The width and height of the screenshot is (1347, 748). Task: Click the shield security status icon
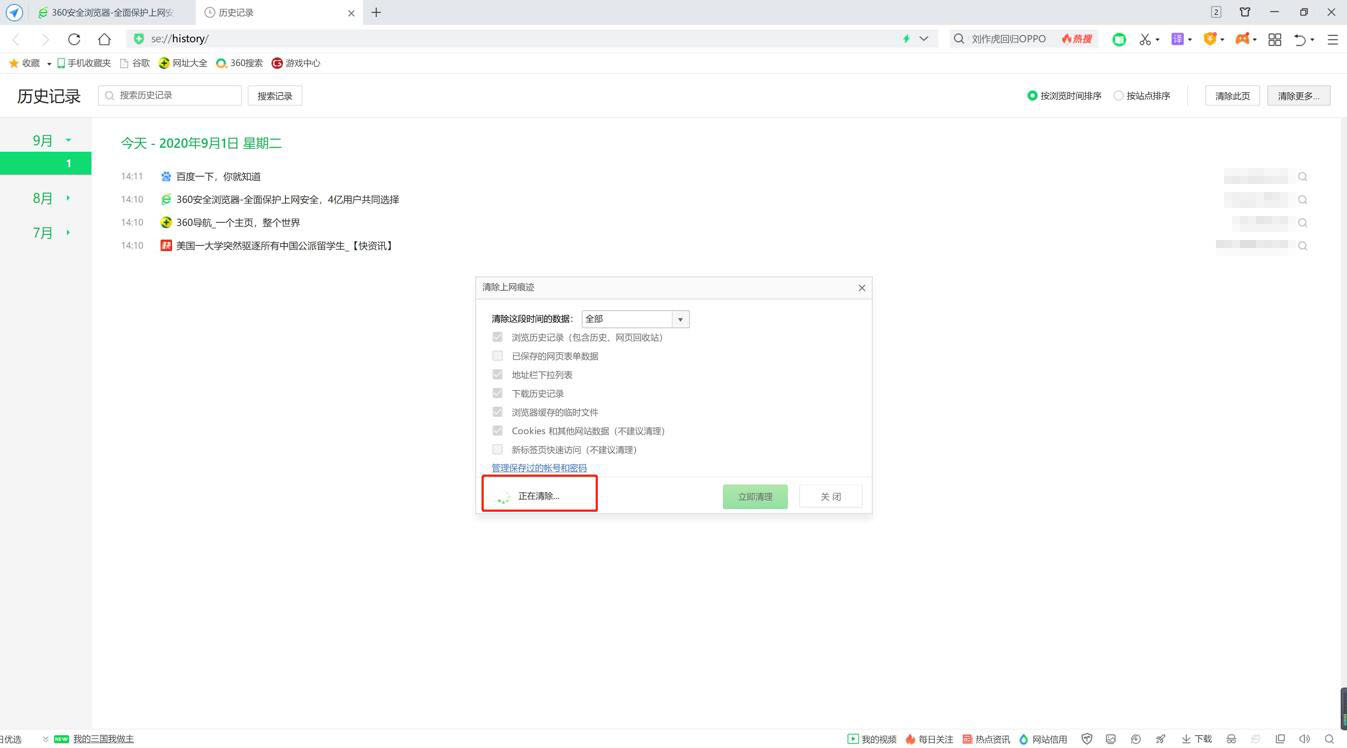(x=1087, y=739)
